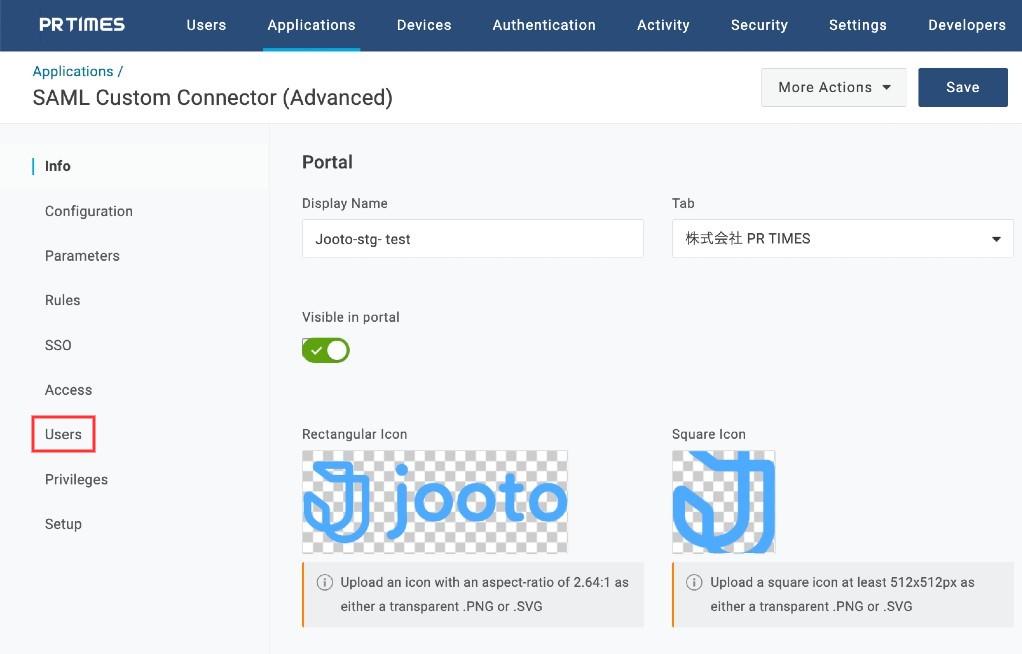
Task: Open the Authentication menu
Action: [544, 25]
